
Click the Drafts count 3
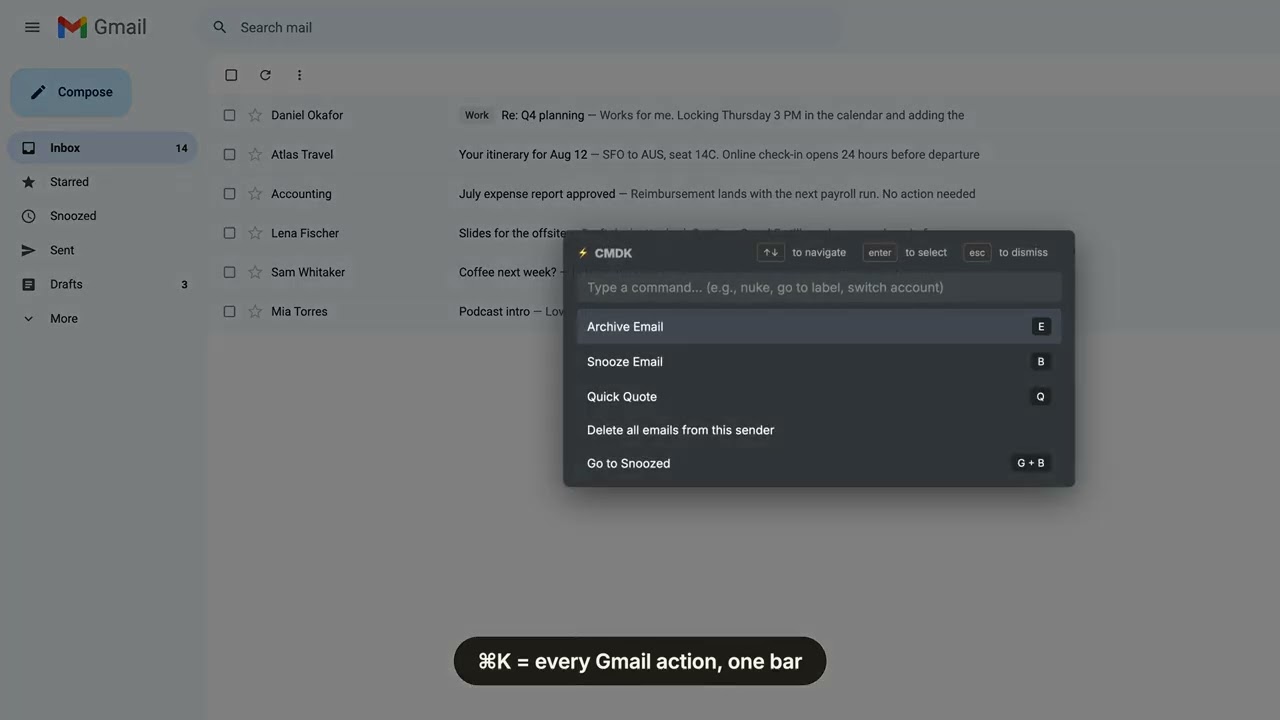click(x=184, y=284)
